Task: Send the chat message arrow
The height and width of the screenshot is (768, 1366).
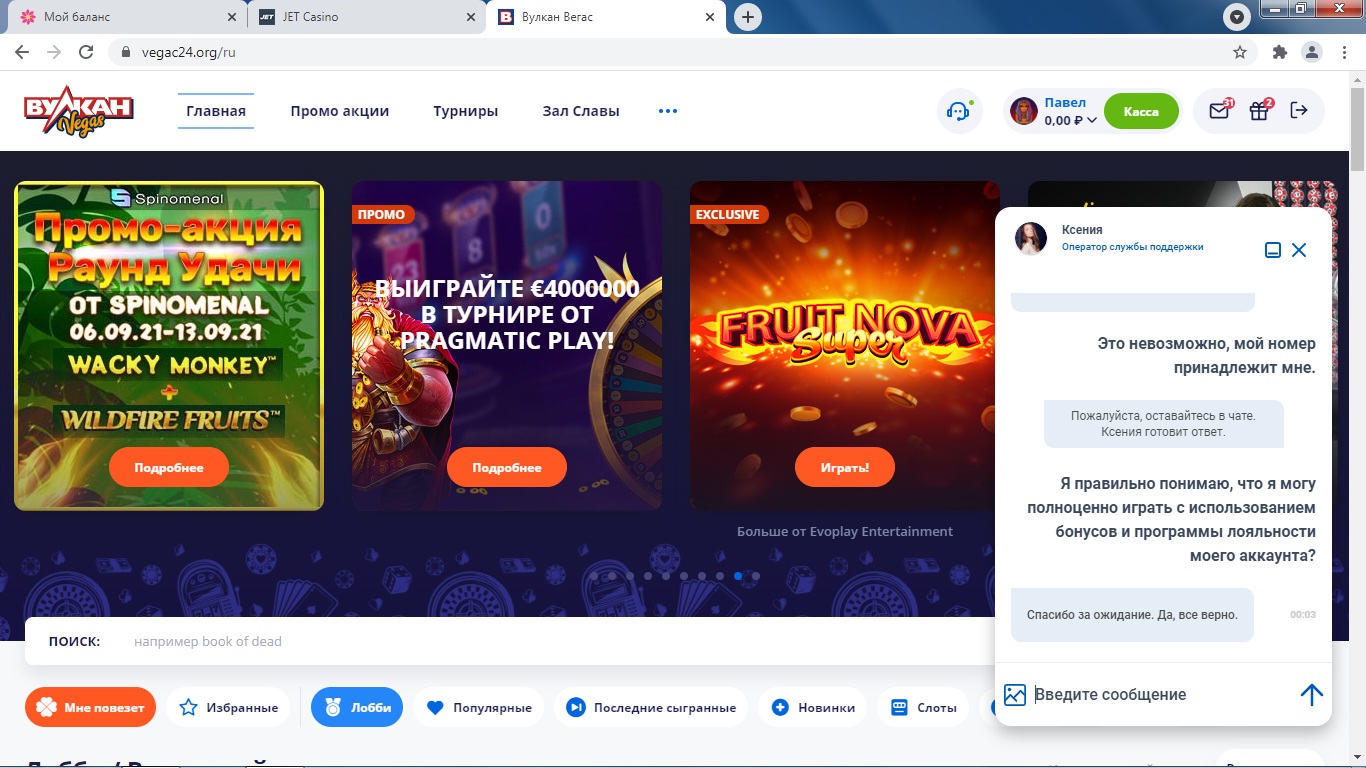Action: point(1311,694)
